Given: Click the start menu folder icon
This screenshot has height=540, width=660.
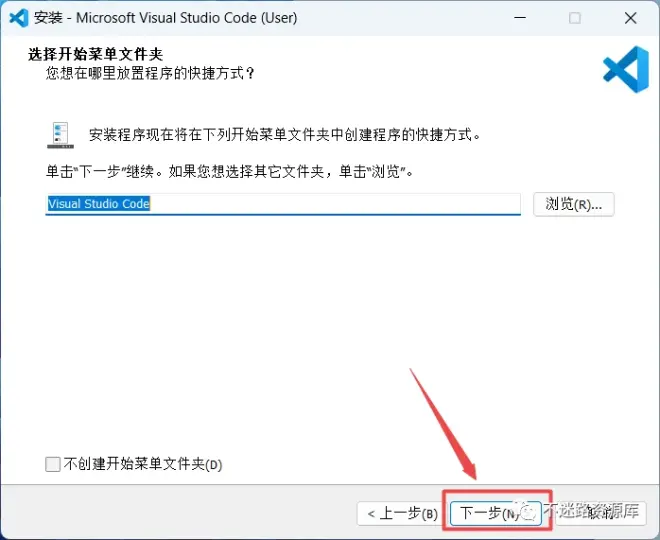Looking at the screenshot, I should [x=61, y=135].
